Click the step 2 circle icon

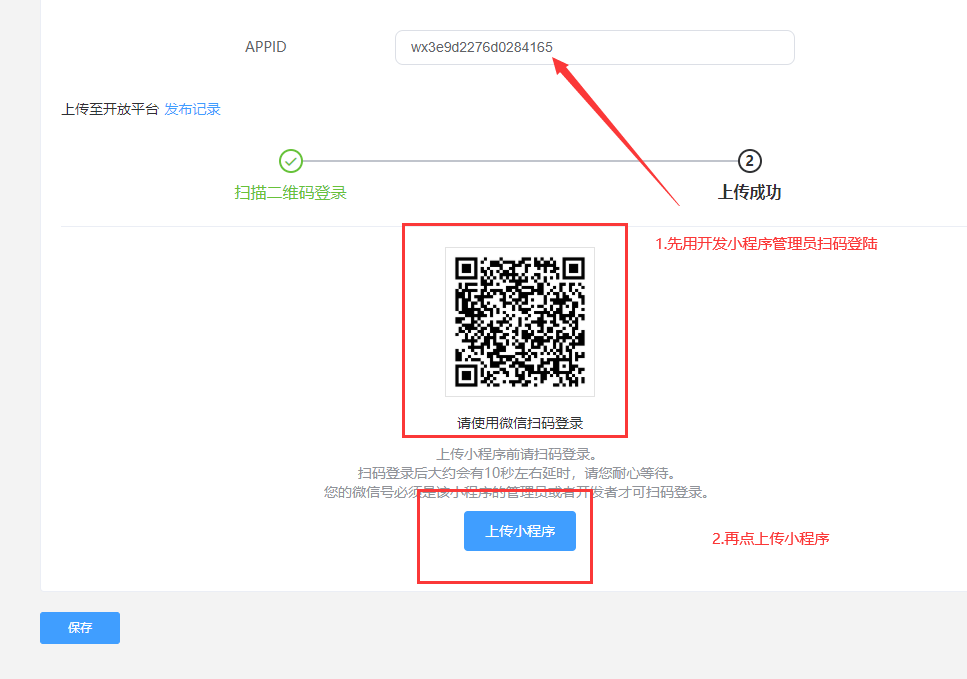[x=749, y=161]
